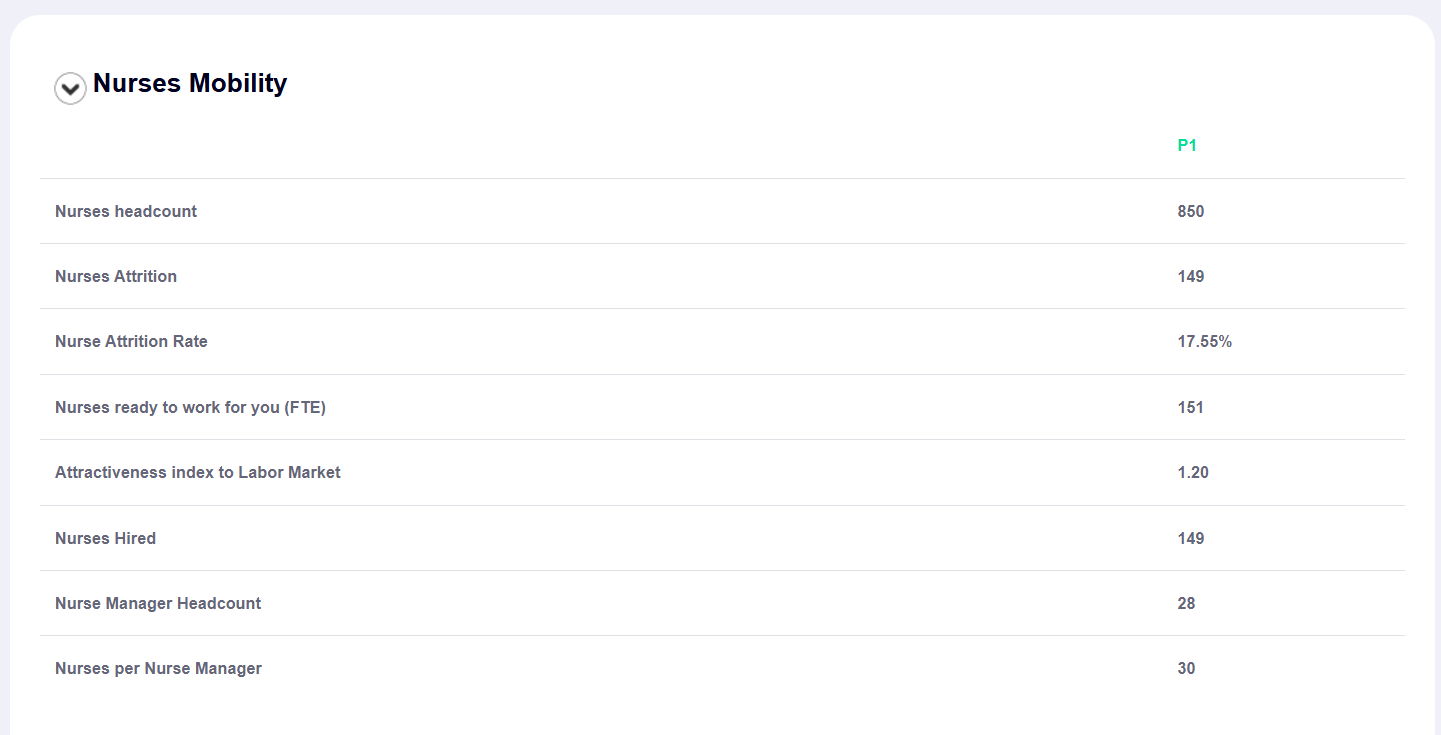Select the 17.55% attrition rate value
This screenshot has width=1441, height=735.
1205,342
